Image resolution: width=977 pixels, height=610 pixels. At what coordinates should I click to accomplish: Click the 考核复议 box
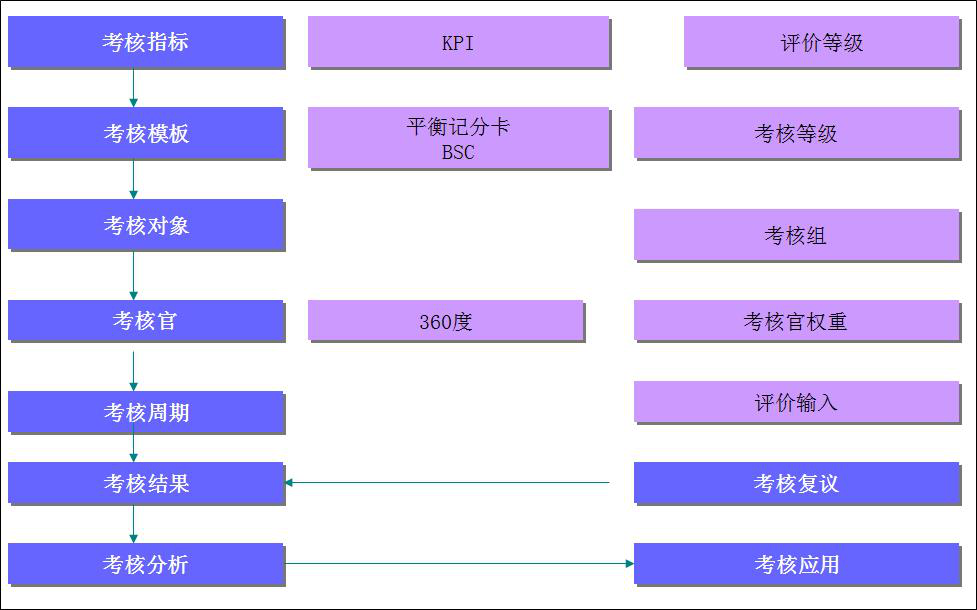[796, 483]
